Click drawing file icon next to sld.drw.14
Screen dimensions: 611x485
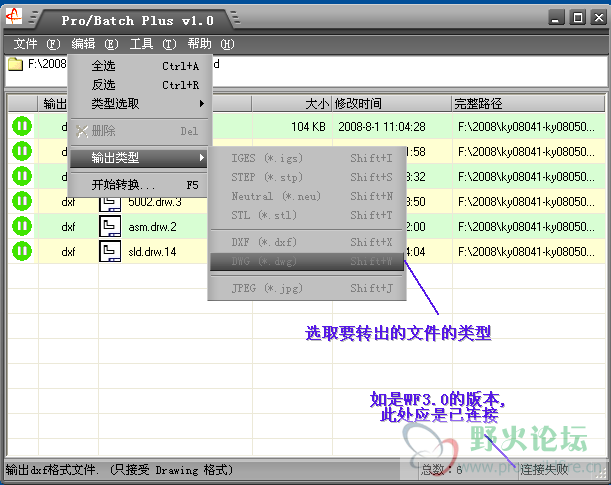[x=110, y=251]
